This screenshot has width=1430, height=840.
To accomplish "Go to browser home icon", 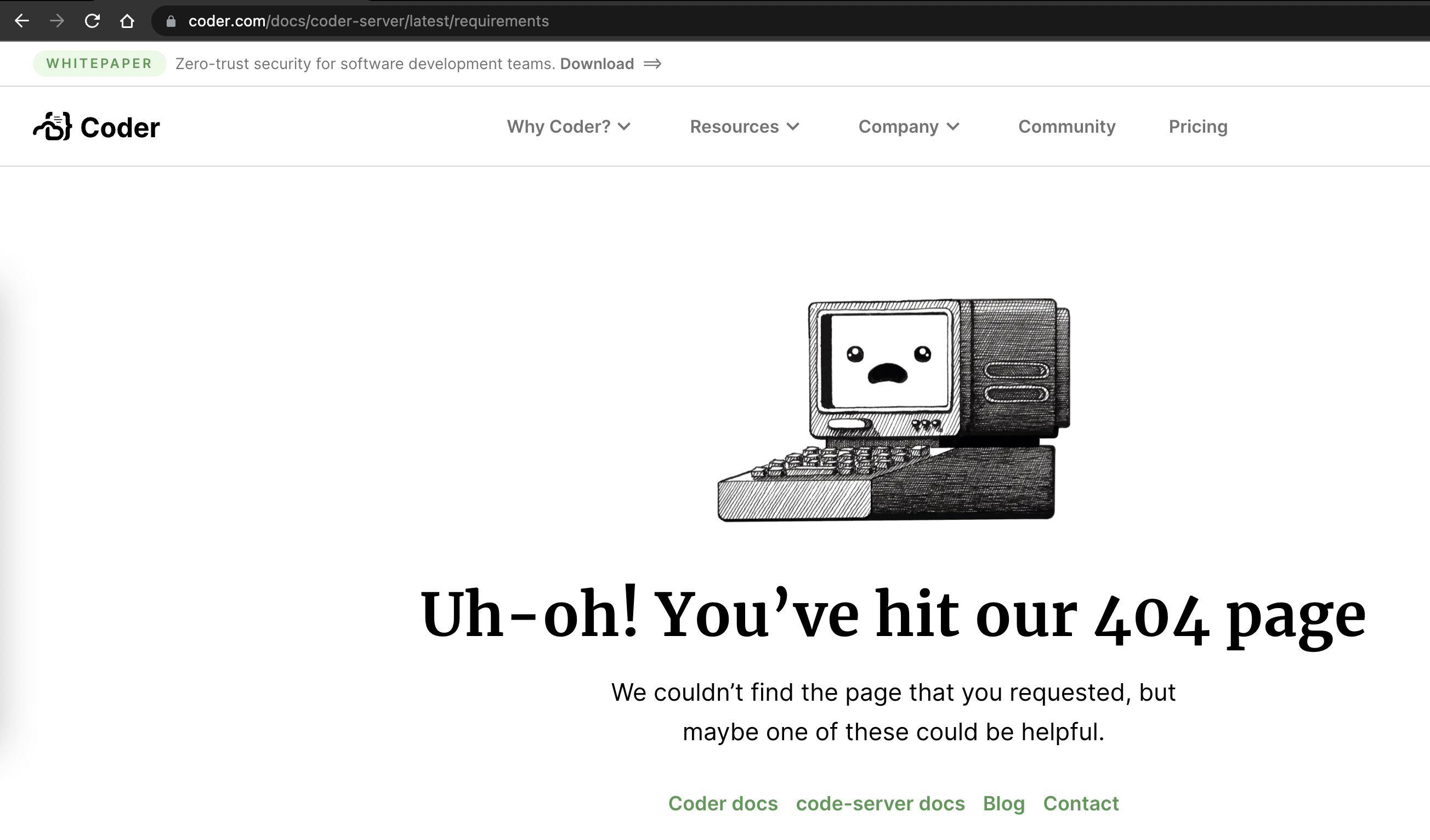I will pyautogui.click(x=127, y=21).
